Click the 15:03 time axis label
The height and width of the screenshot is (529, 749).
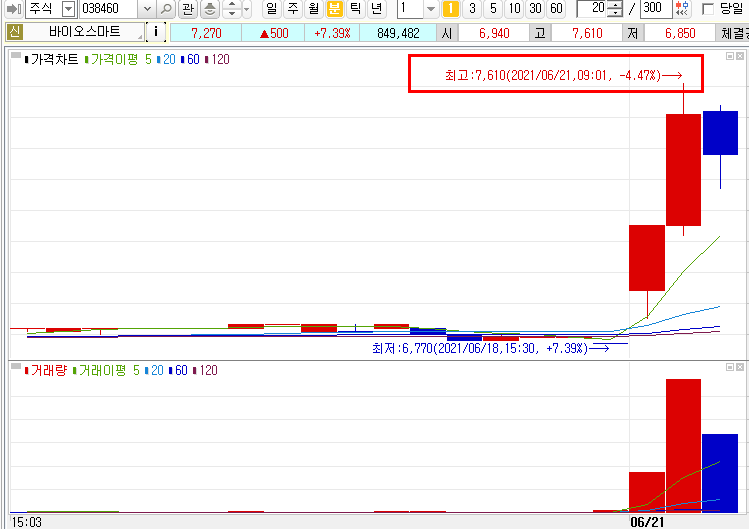coord(26,522)
